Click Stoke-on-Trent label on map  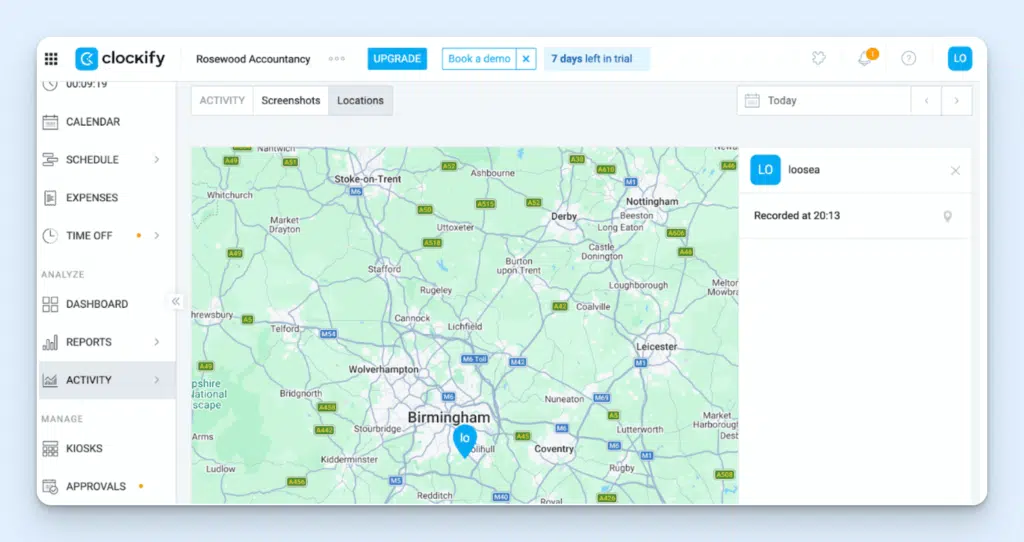(x=368, y=179)
